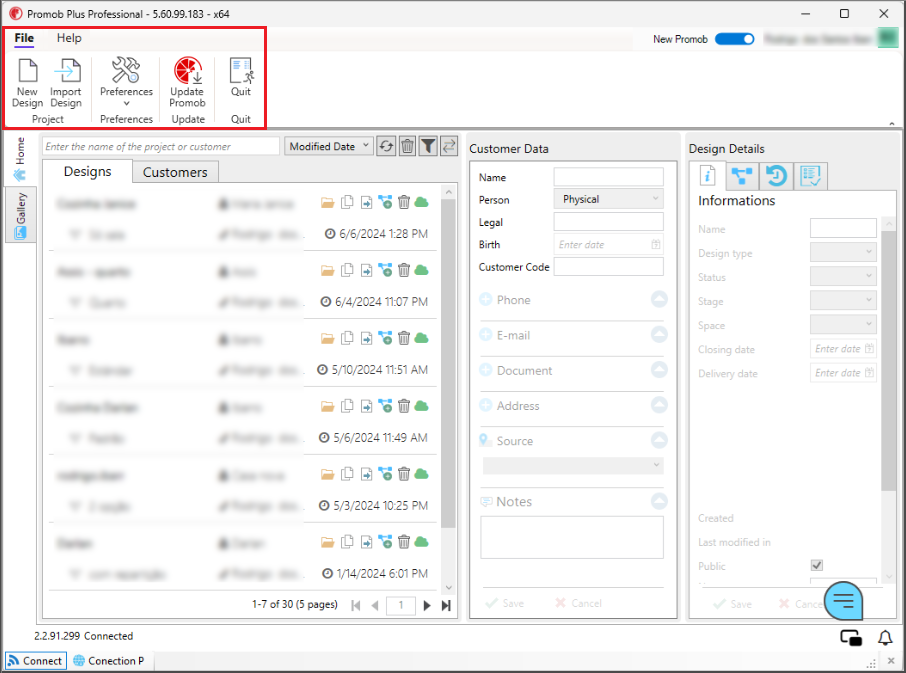Screen dimensions: 906x673
Task: Collapse the Notes section arrow
Action: pos(659,501)
